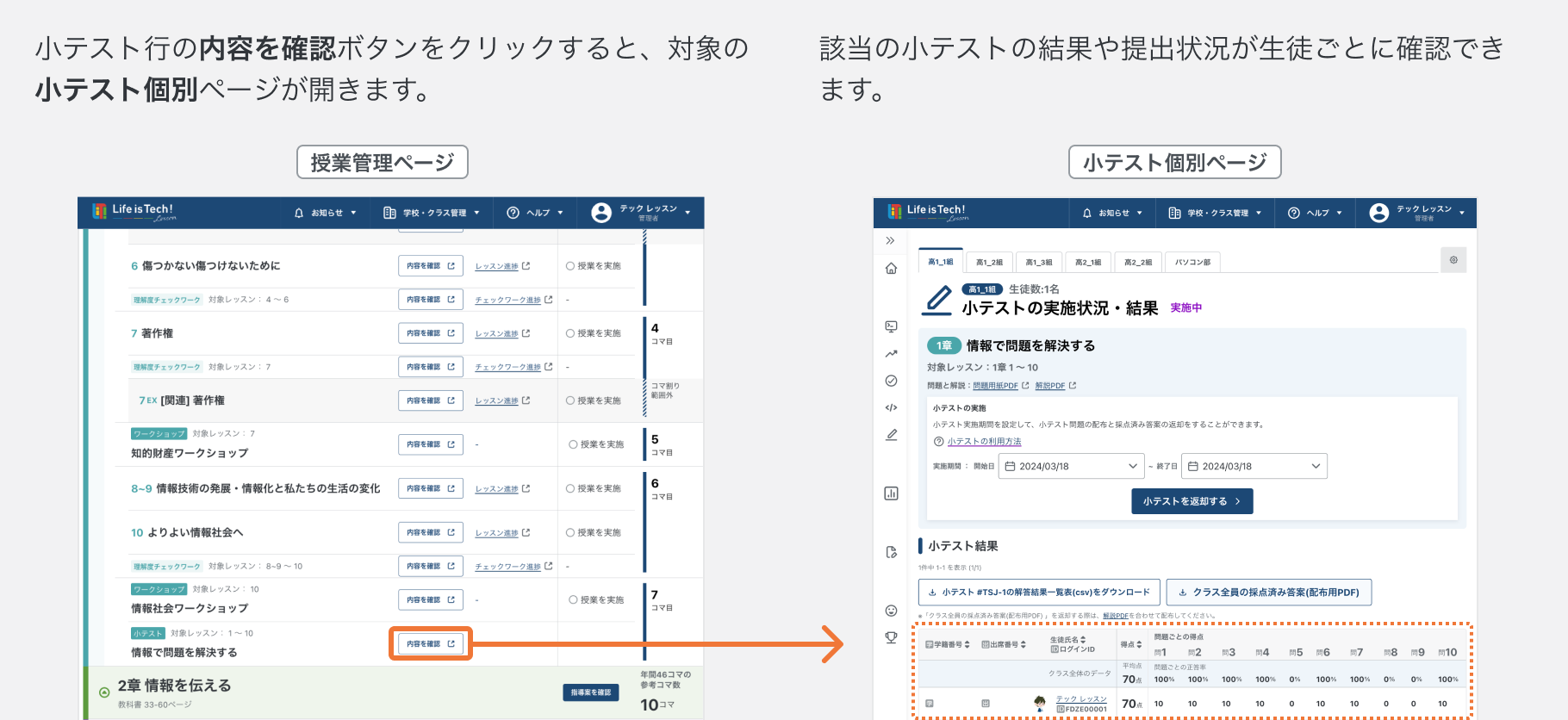Open テック レッスン account menu in quiz page

coord(1417,213)
